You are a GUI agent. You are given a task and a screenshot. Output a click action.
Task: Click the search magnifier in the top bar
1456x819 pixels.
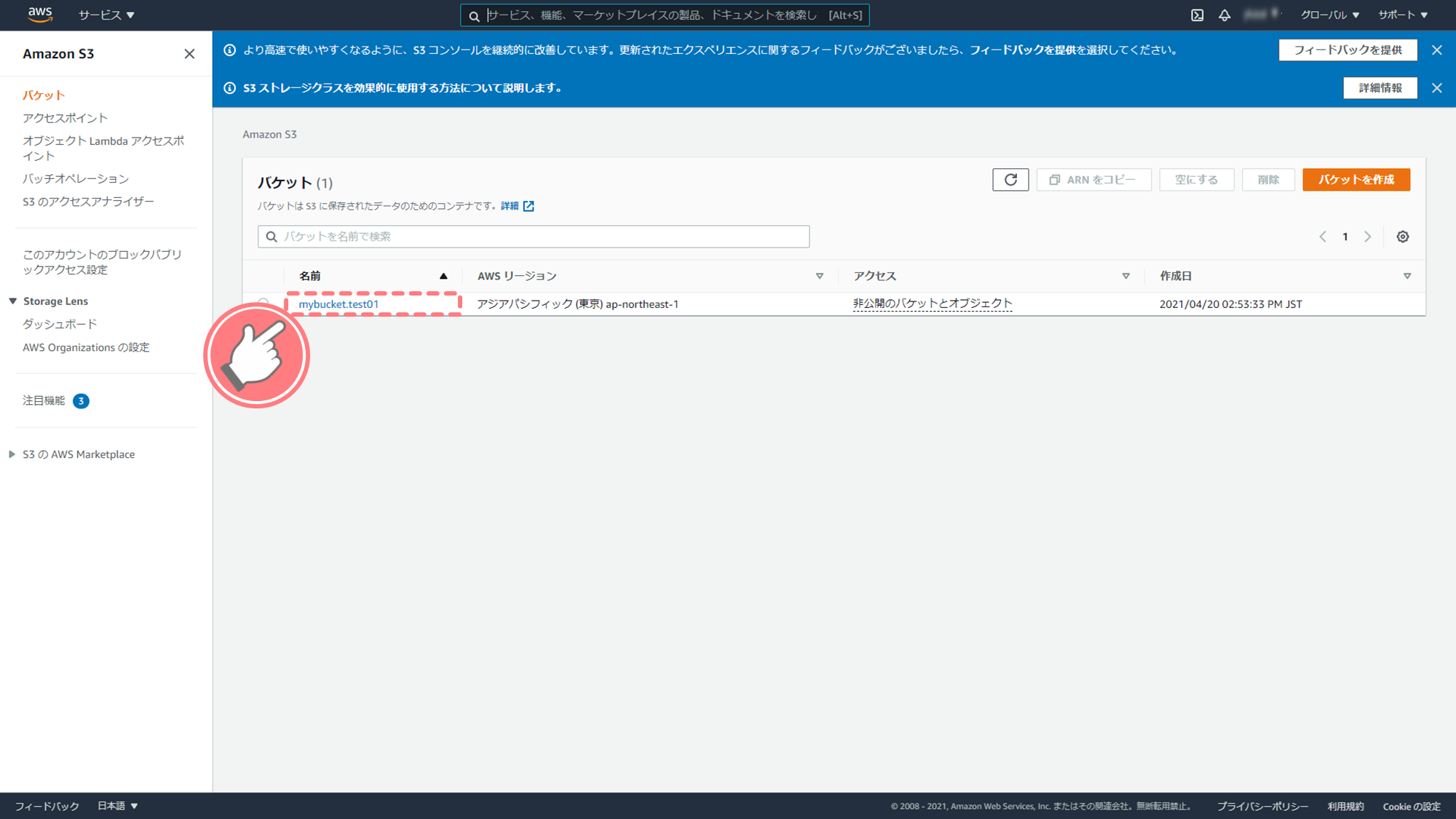474,15
